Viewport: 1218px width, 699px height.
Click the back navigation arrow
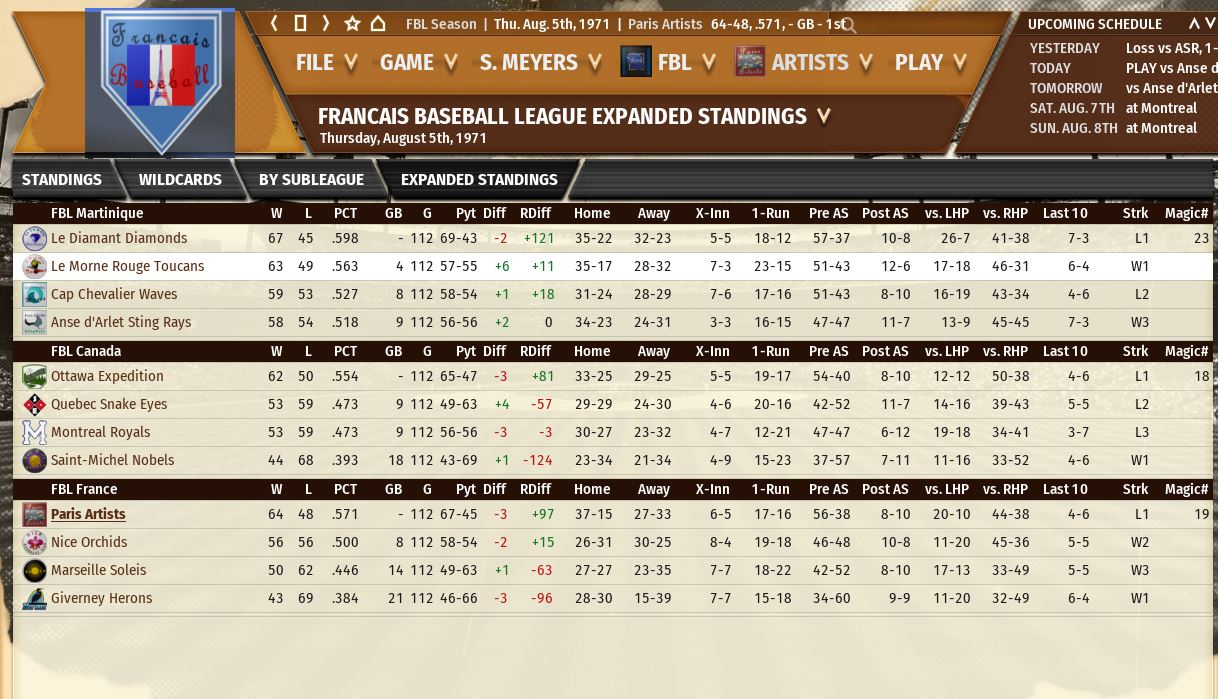275,24
